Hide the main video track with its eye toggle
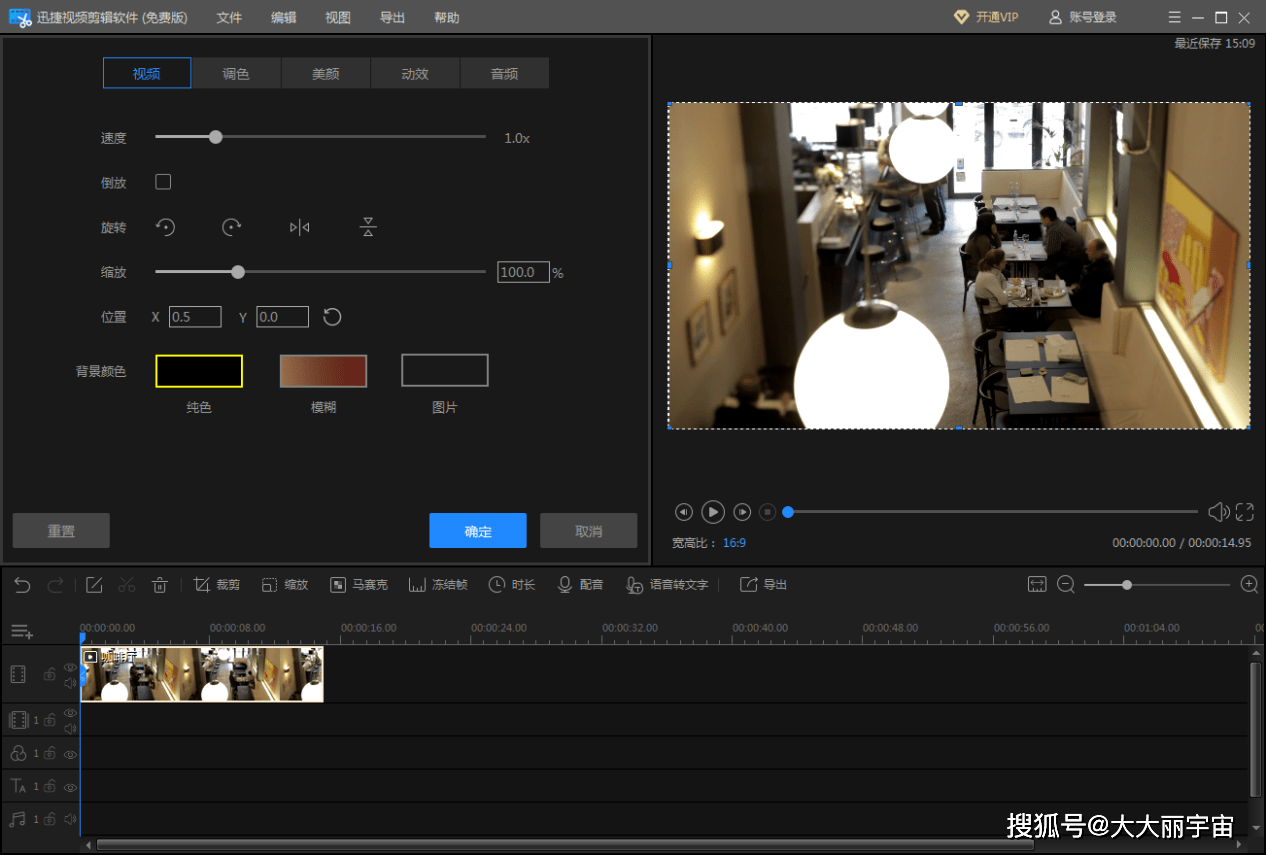 pyautogui.click(x=69, y=667)
